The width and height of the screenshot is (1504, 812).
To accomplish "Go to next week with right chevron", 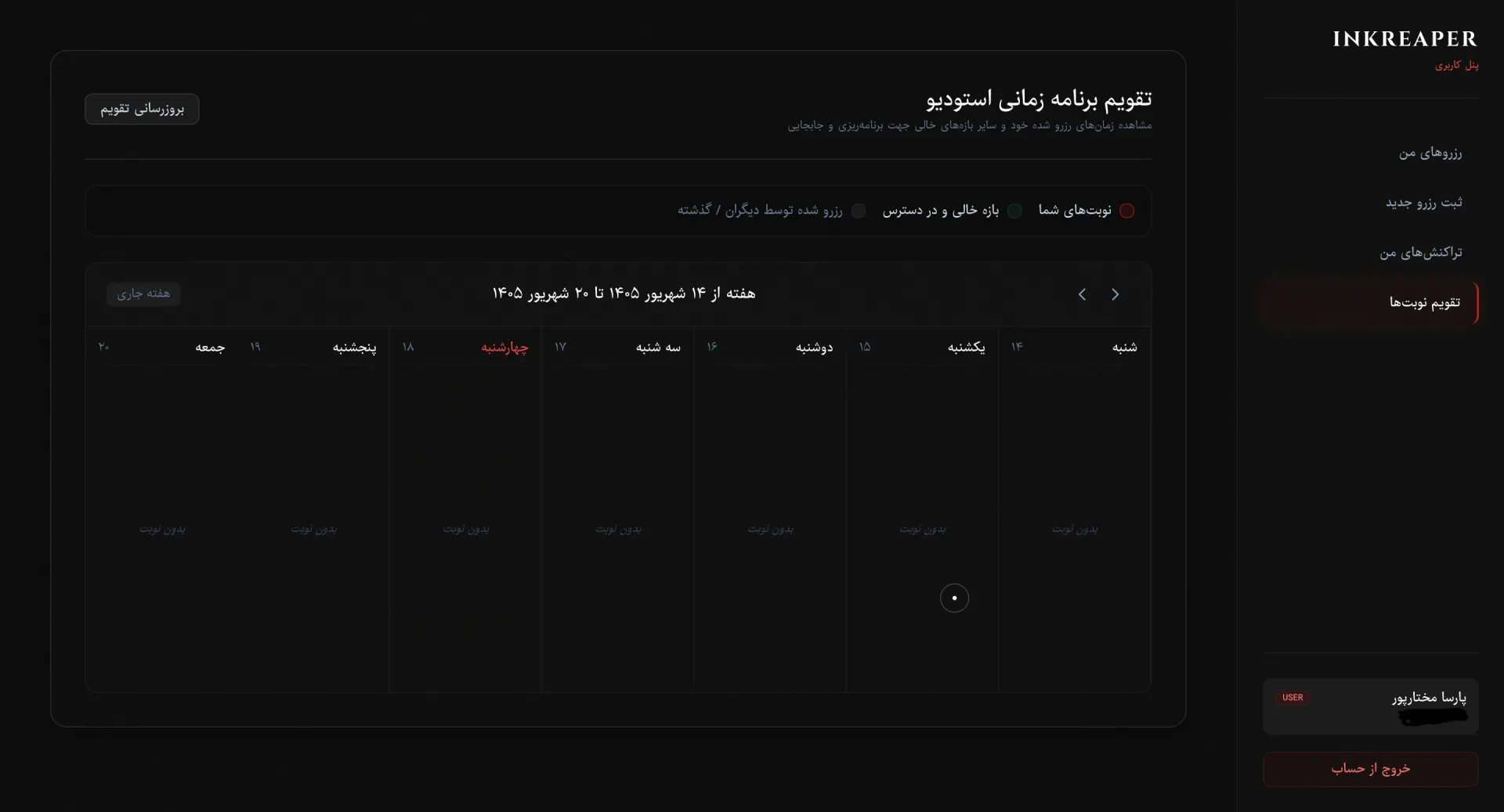I will pos(1115,294).
